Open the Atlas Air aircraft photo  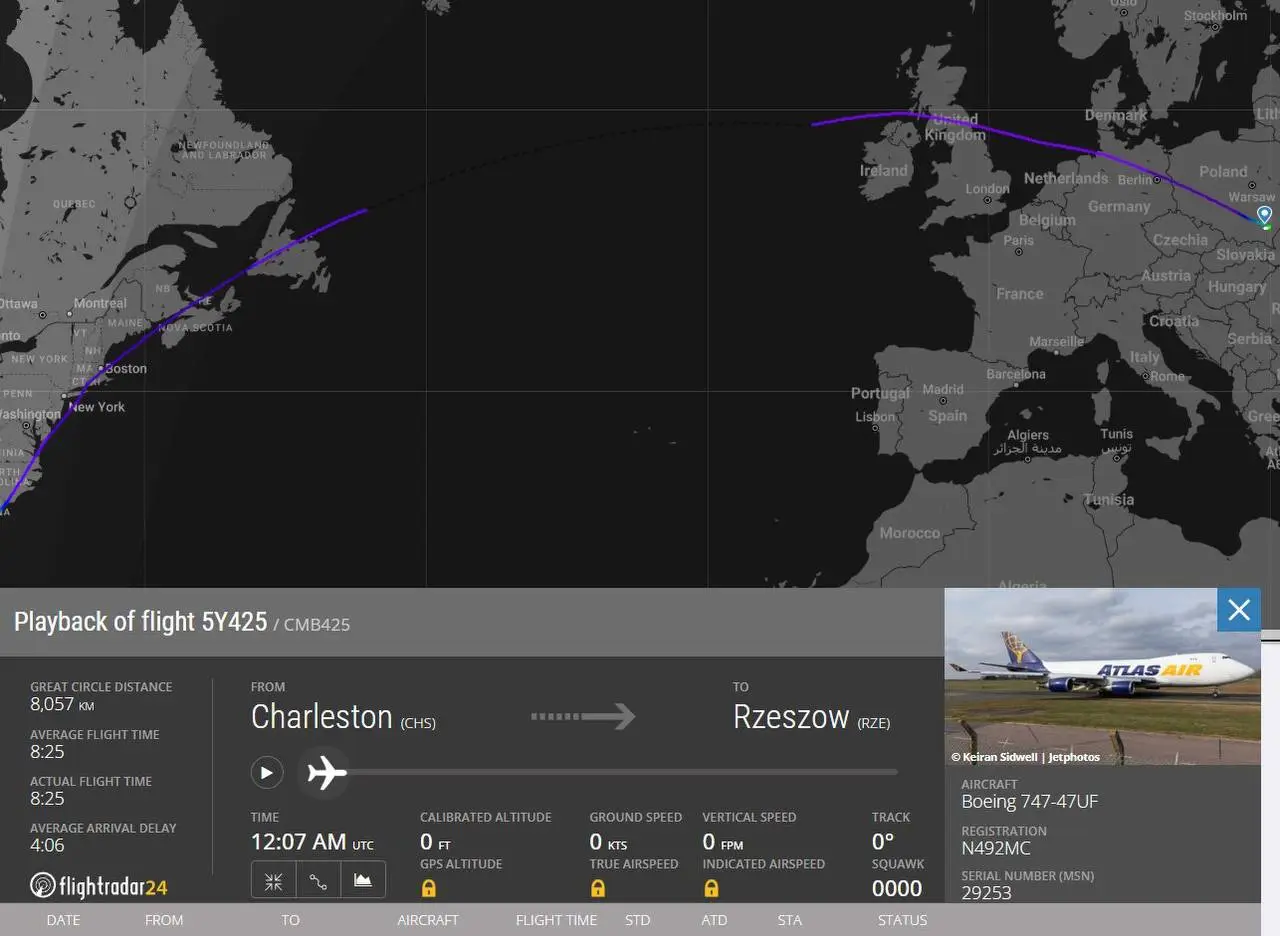click(1102, 677)
